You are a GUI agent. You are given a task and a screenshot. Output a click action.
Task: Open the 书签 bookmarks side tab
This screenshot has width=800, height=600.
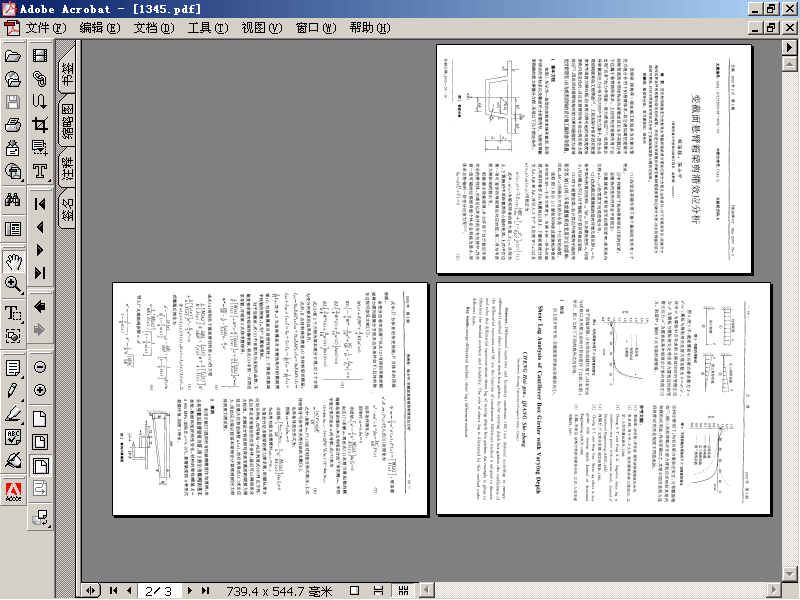coord(67,73)
